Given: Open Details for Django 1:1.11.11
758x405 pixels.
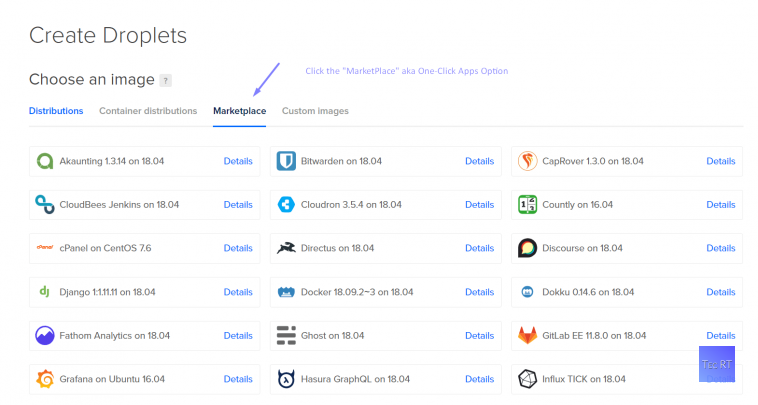Looking at the screenshot, I should pyautogui.click(x=238, y=292).
